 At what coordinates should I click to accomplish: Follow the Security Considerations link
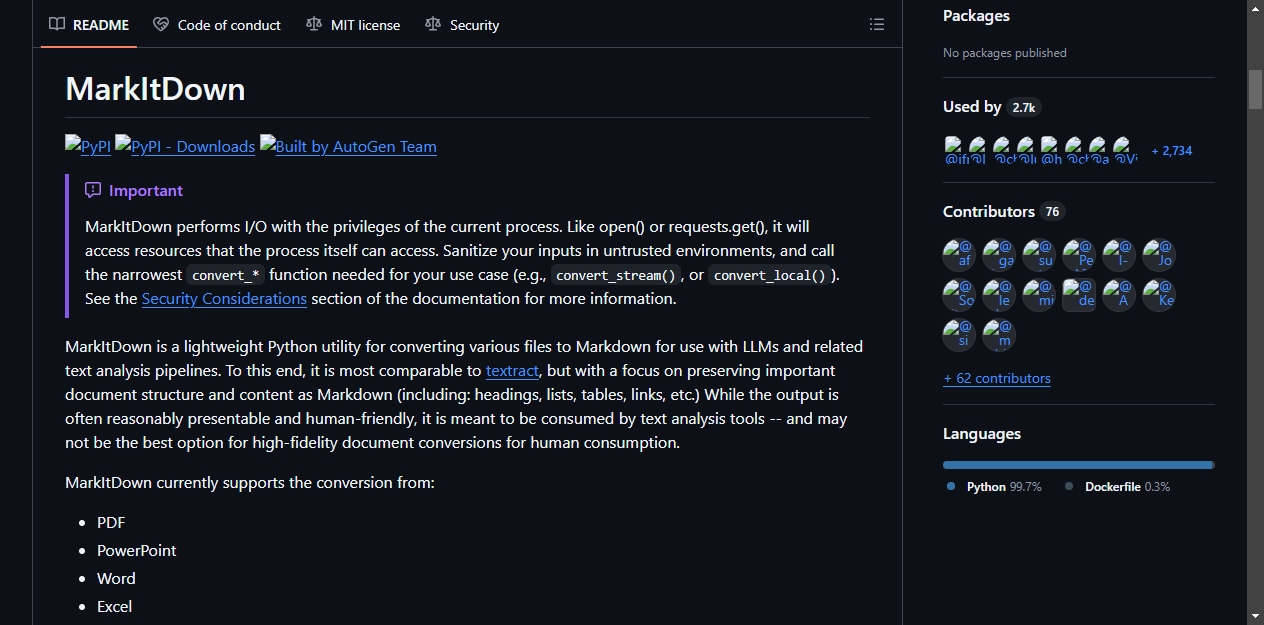[x=224, y=298]
